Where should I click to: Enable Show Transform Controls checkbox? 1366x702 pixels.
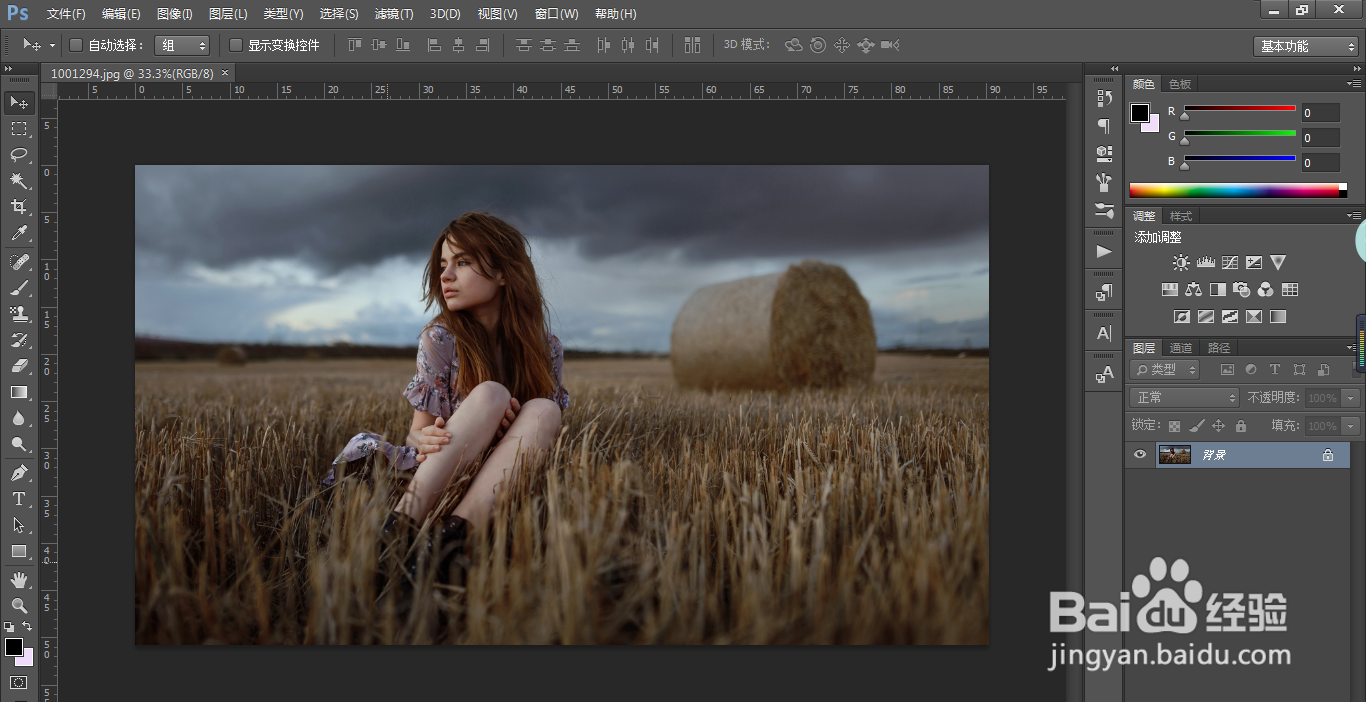tap(236, 45)
